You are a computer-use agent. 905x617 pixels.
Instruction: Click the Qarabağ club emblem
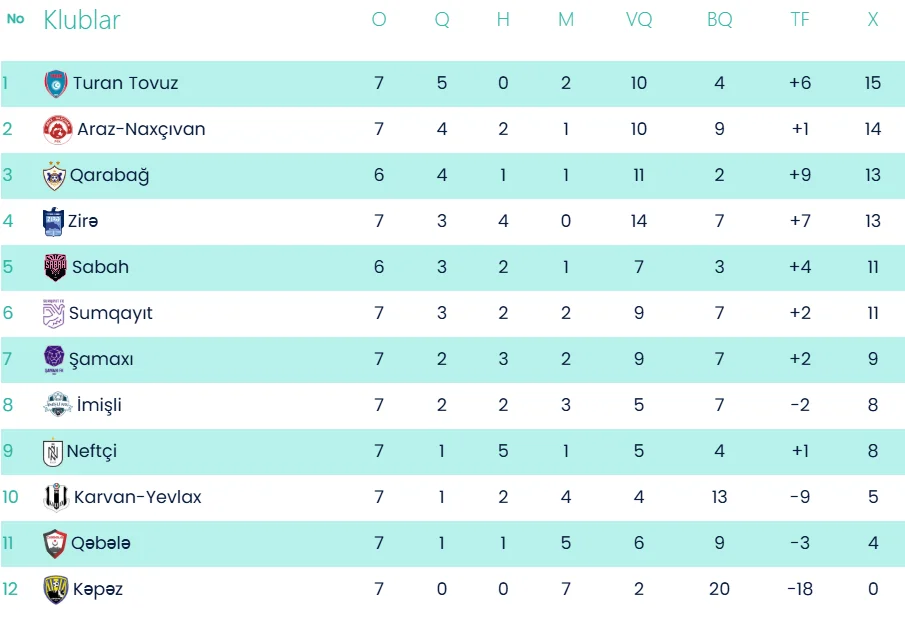tap(54, 175)
